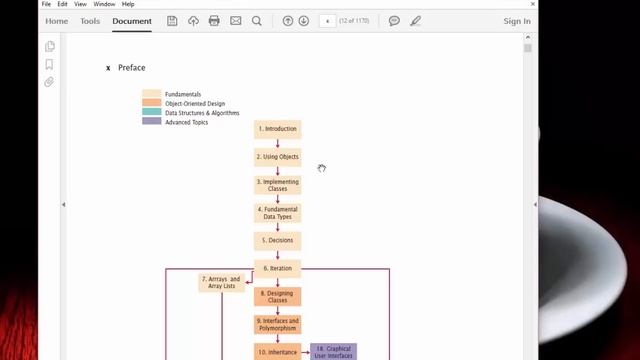This screenshot has height=360, width=640.
Task: Click the '18. Graphical User Interfaces' box
Action: (333, 352)
